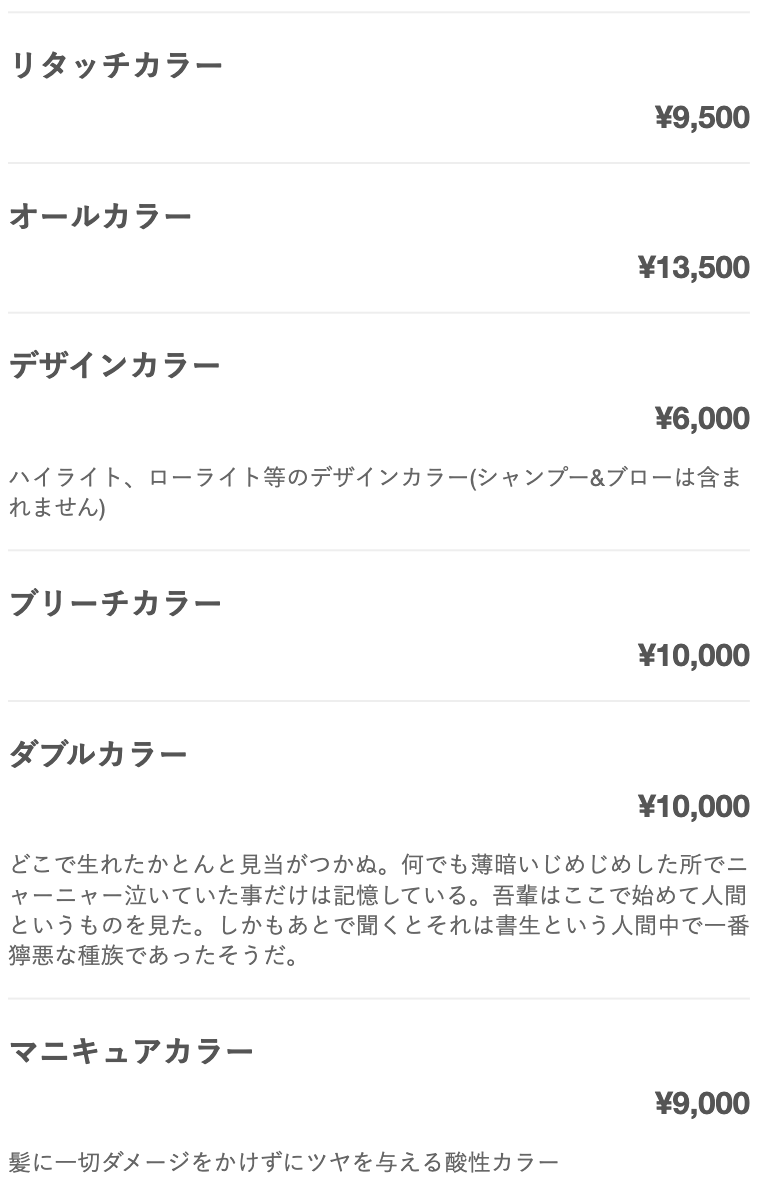
Task: Click the ¥10,000 price under ブリーチカラー
Action: [694, 655]
